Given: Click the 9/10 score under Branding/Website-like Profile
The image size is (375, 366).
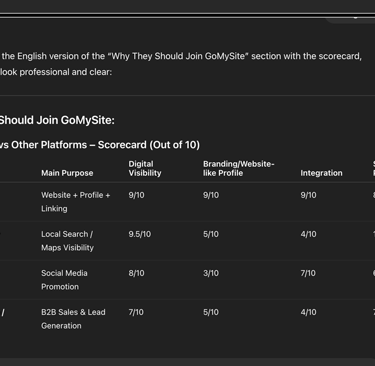Looking at the screenshot, I should point(211,195).
